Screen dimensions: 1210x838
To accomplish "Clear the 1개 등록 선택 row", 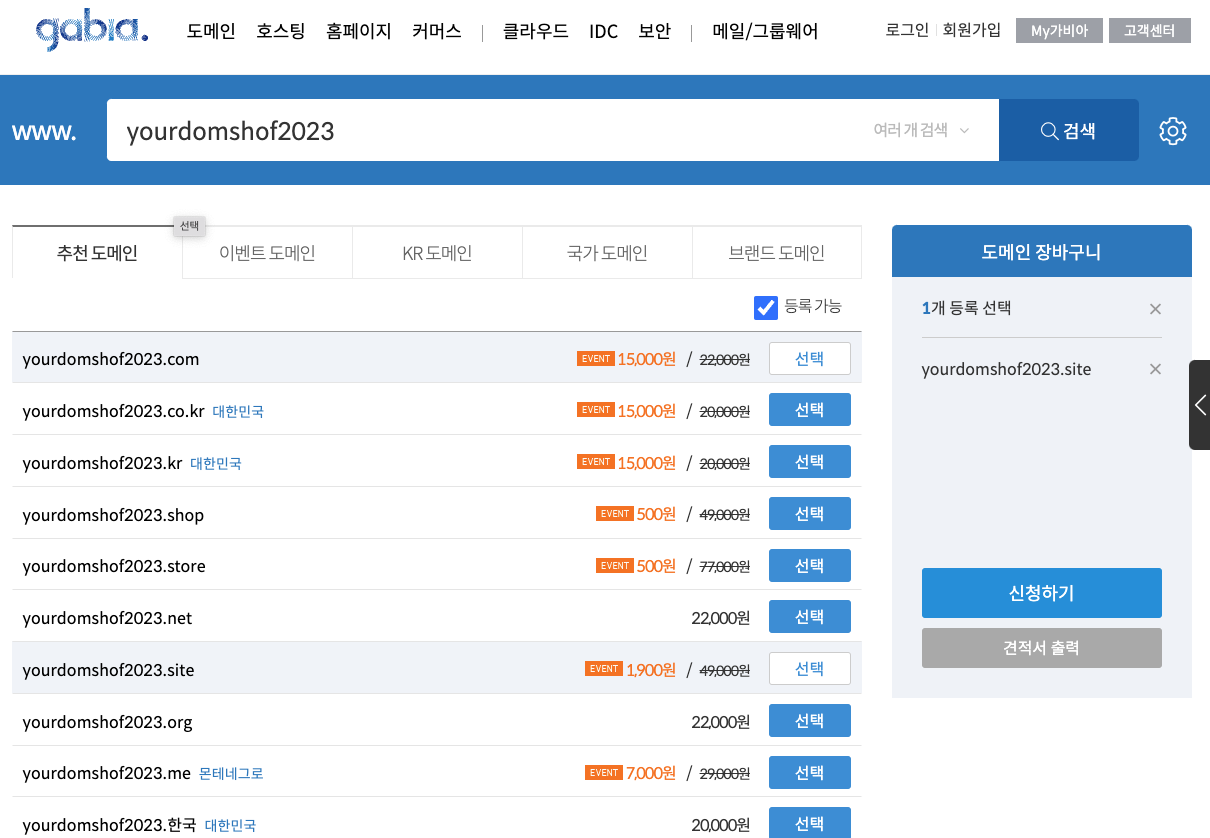I will click(x=1155, y=309).
